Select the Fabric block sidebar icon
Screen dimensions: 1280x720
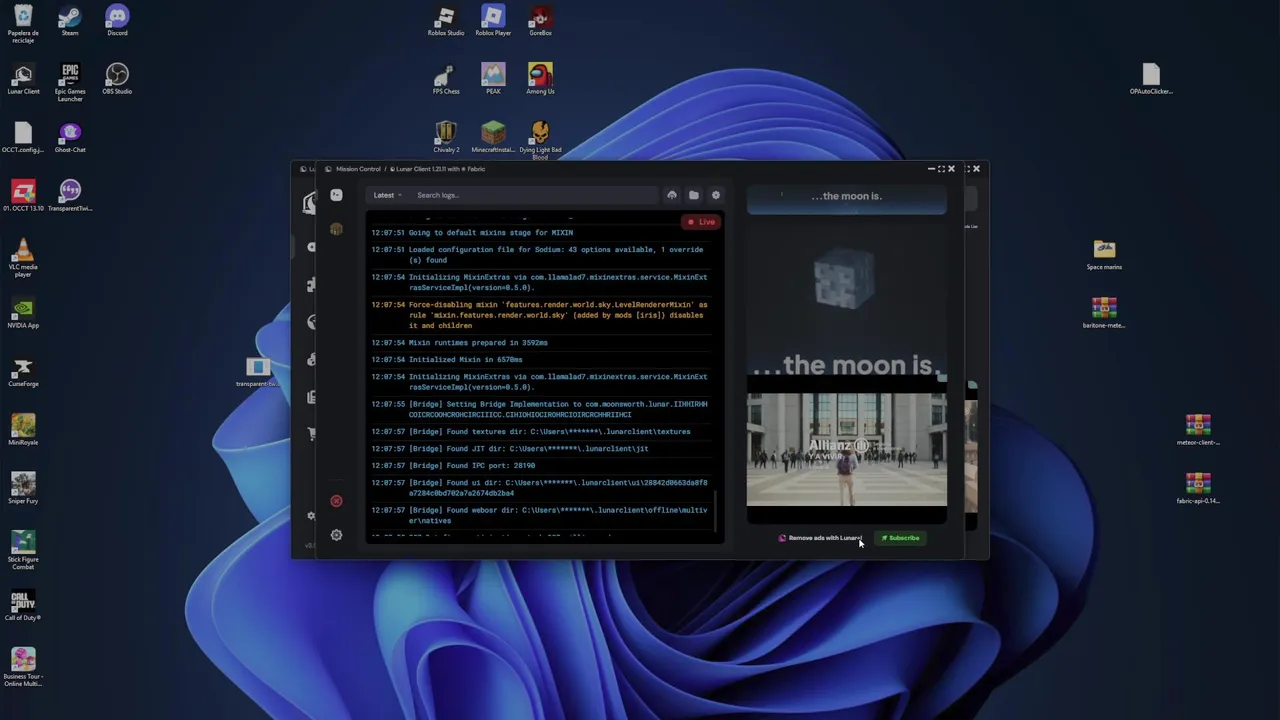pos(336,230)
